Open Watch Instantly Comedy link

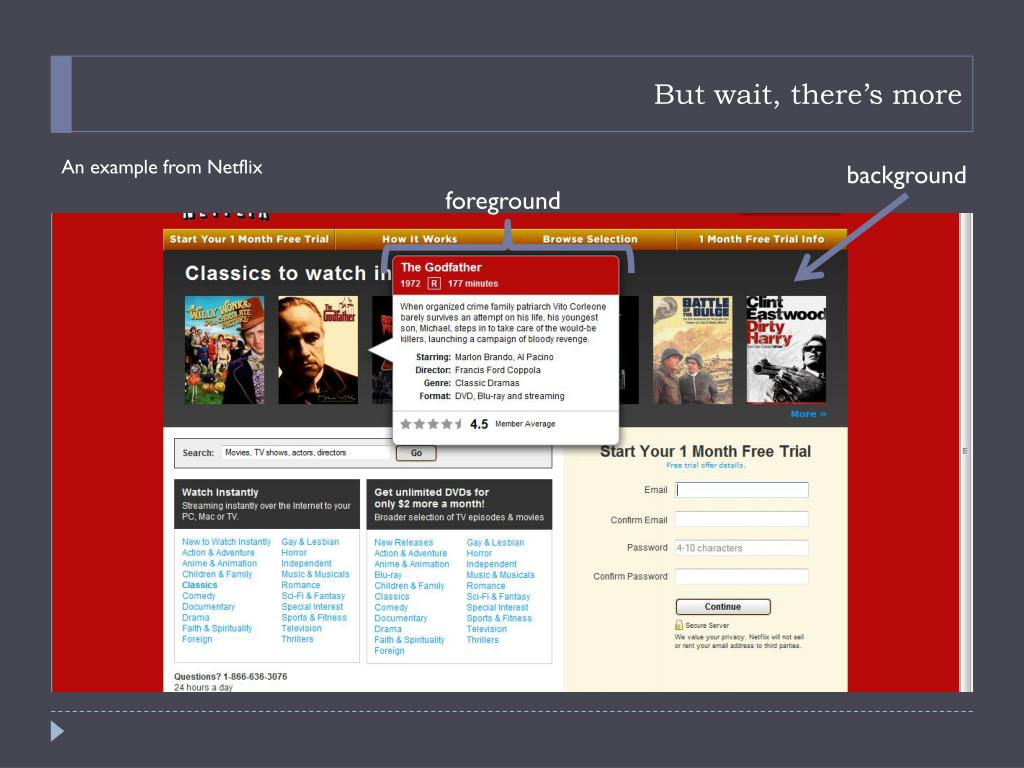click(x=199, y=596)
